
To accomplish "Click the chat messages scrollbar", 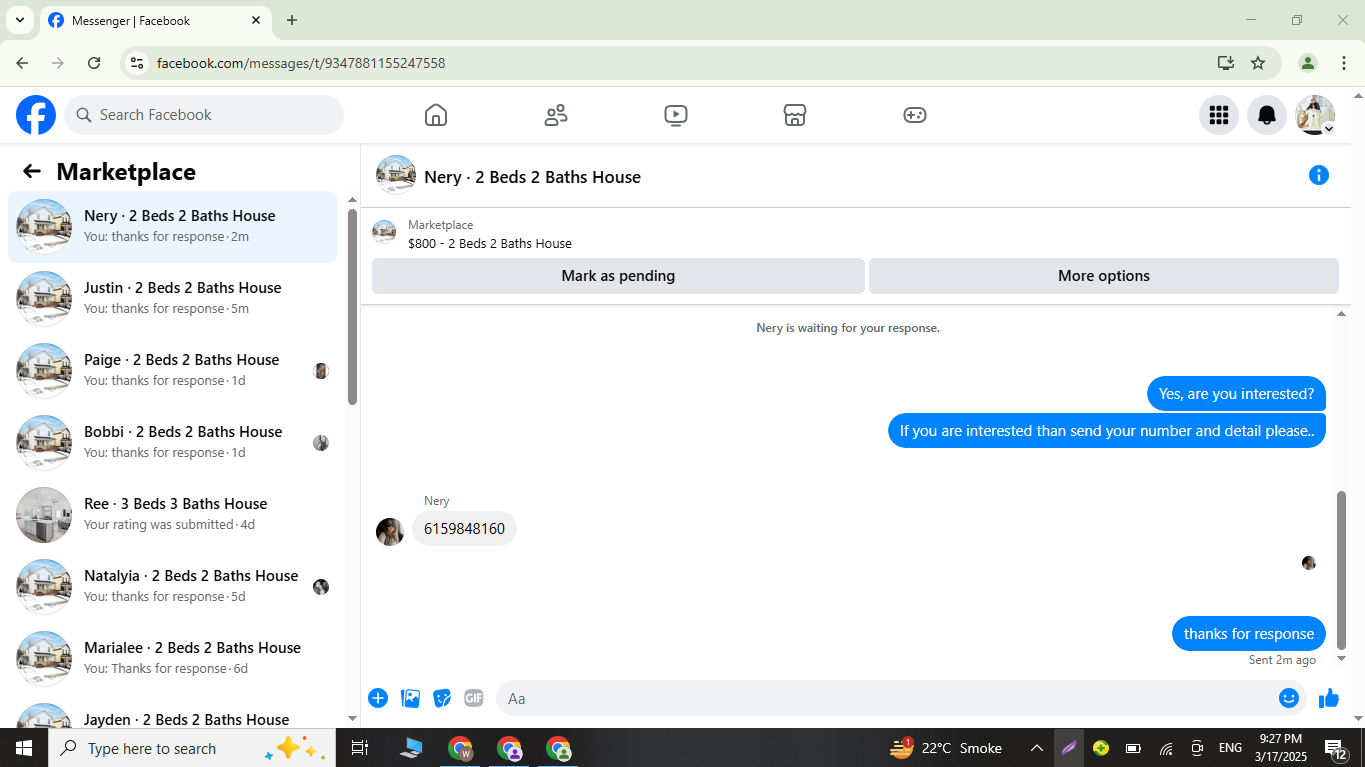I will [x=1342, y=570].
